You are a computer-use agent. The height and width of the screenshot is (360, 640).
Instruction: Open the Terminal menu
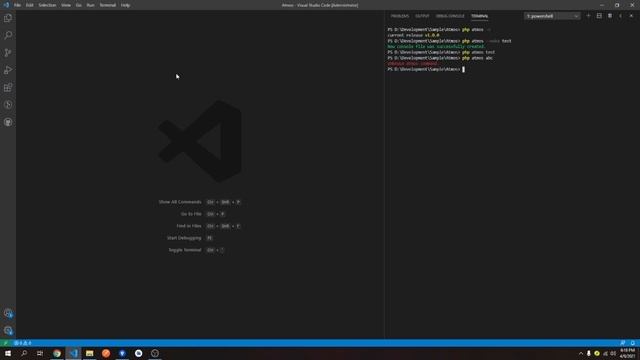107,5
